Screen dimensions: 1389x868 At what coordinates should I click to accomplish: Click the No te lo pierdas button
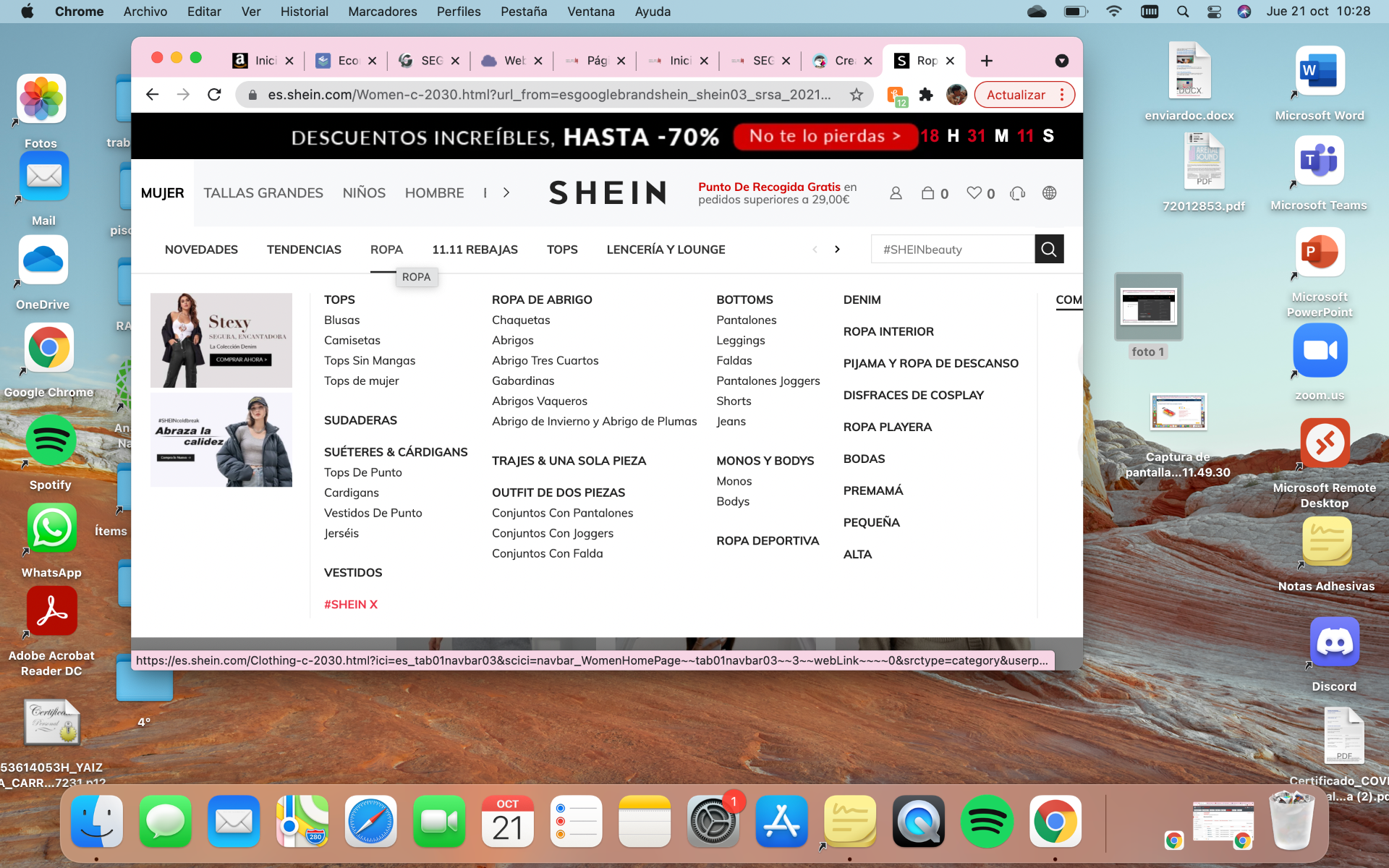824,136
